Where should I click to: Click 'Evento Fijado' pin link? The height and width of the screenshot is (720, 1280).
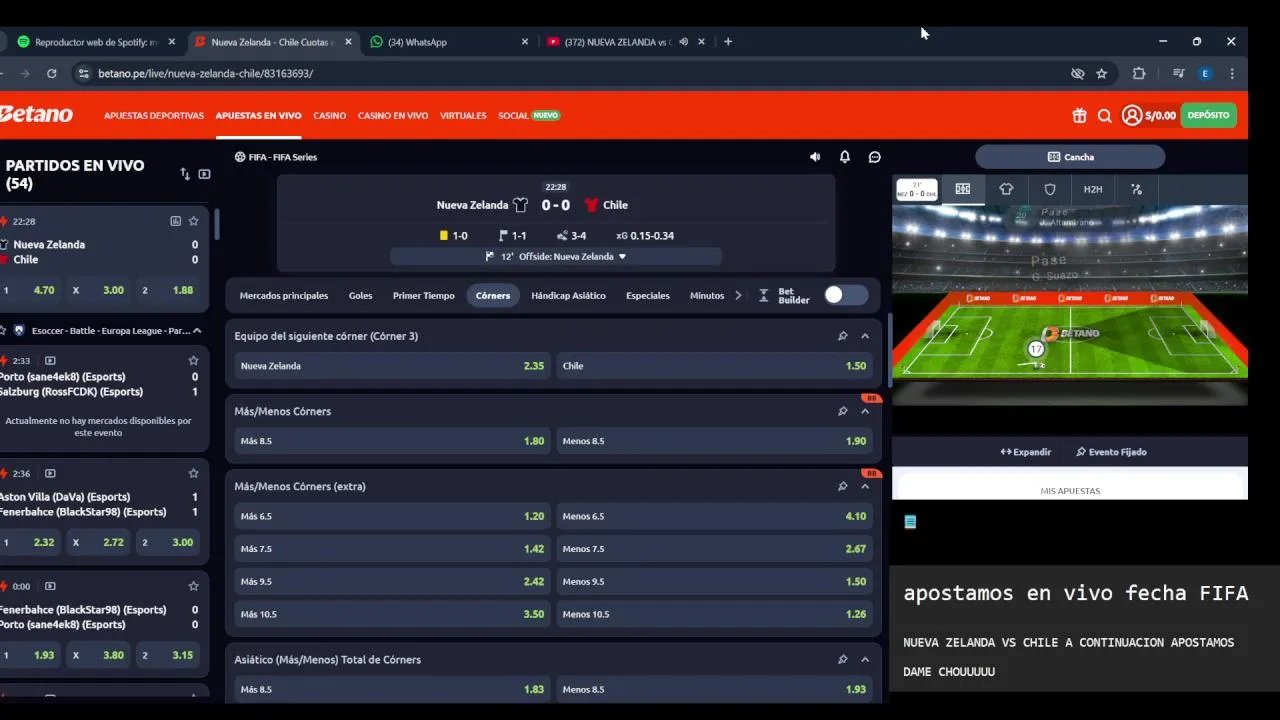[x=1111, y=452]
